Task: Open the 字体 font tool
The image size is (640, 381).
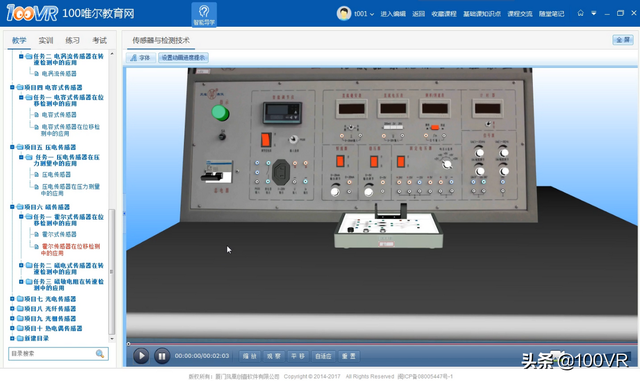Action: coord(140,58)
